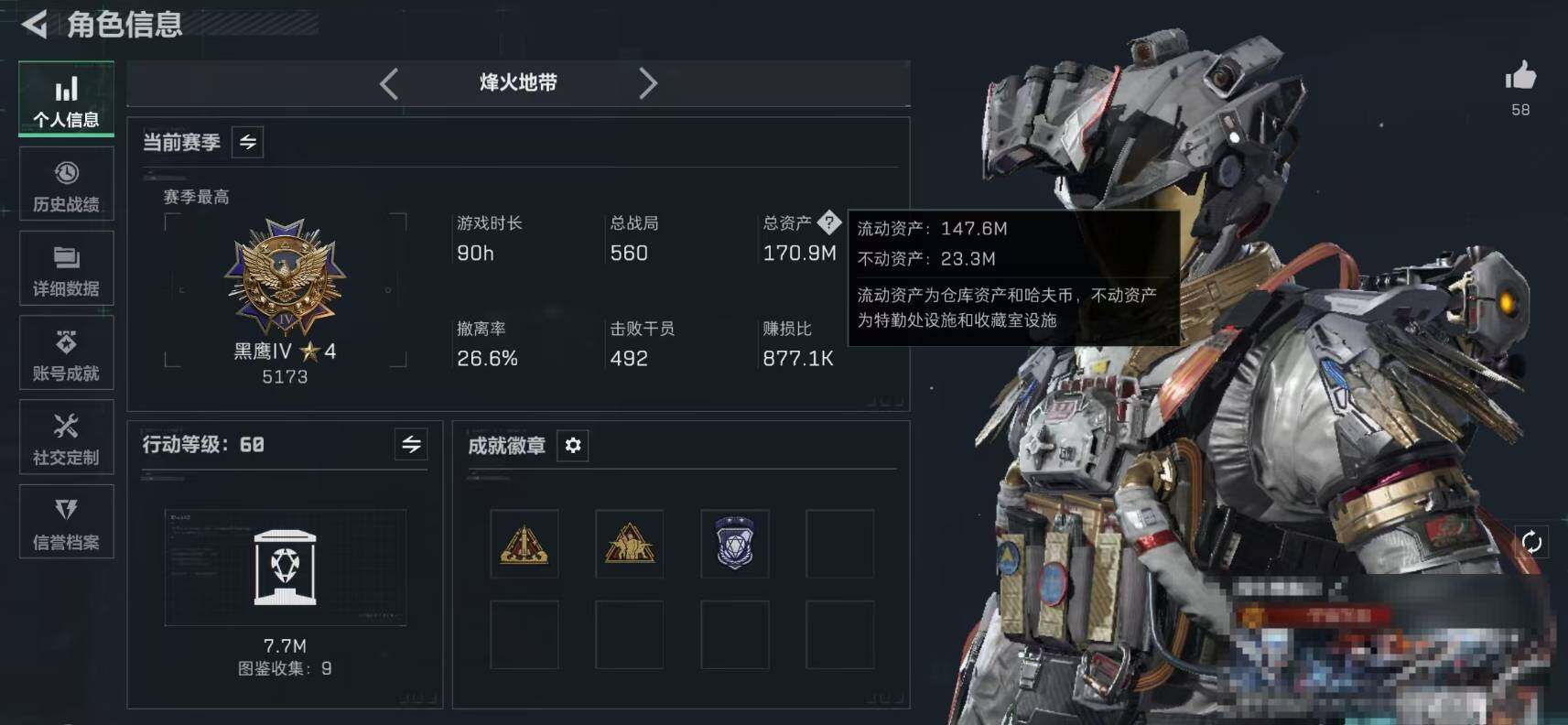This screenshot has height=725, width=1568.
Task: Give a thumbs-up like to this player
Action: click(x=1520, y=76)
